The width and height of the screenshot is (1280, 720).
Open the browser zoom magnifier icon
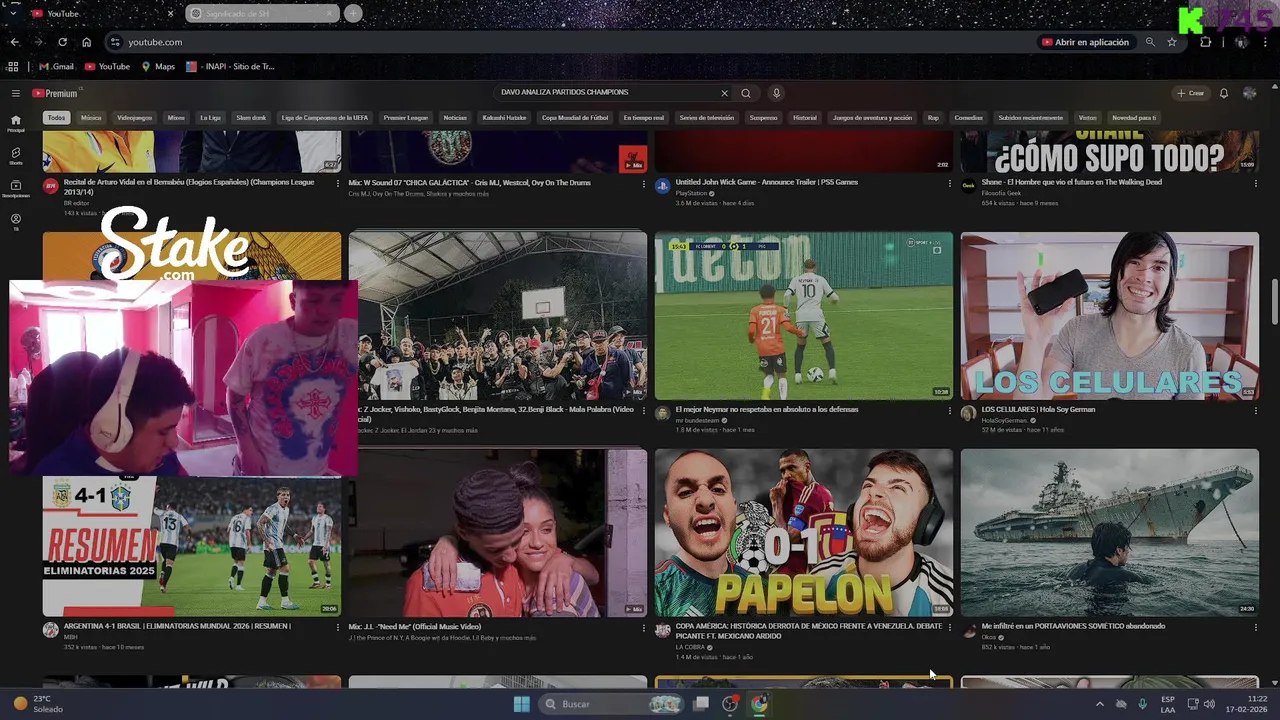(1150, 42)
